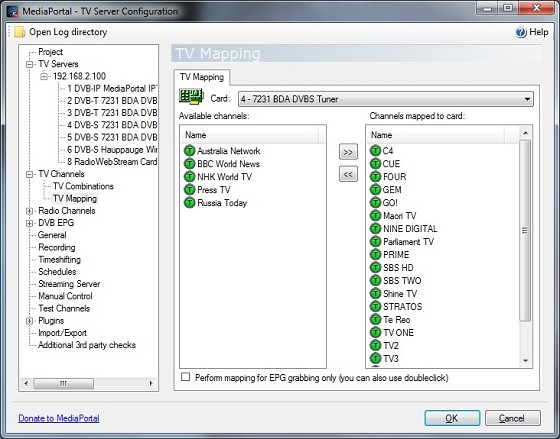Select 8 RadioWebStream Card

112,162
